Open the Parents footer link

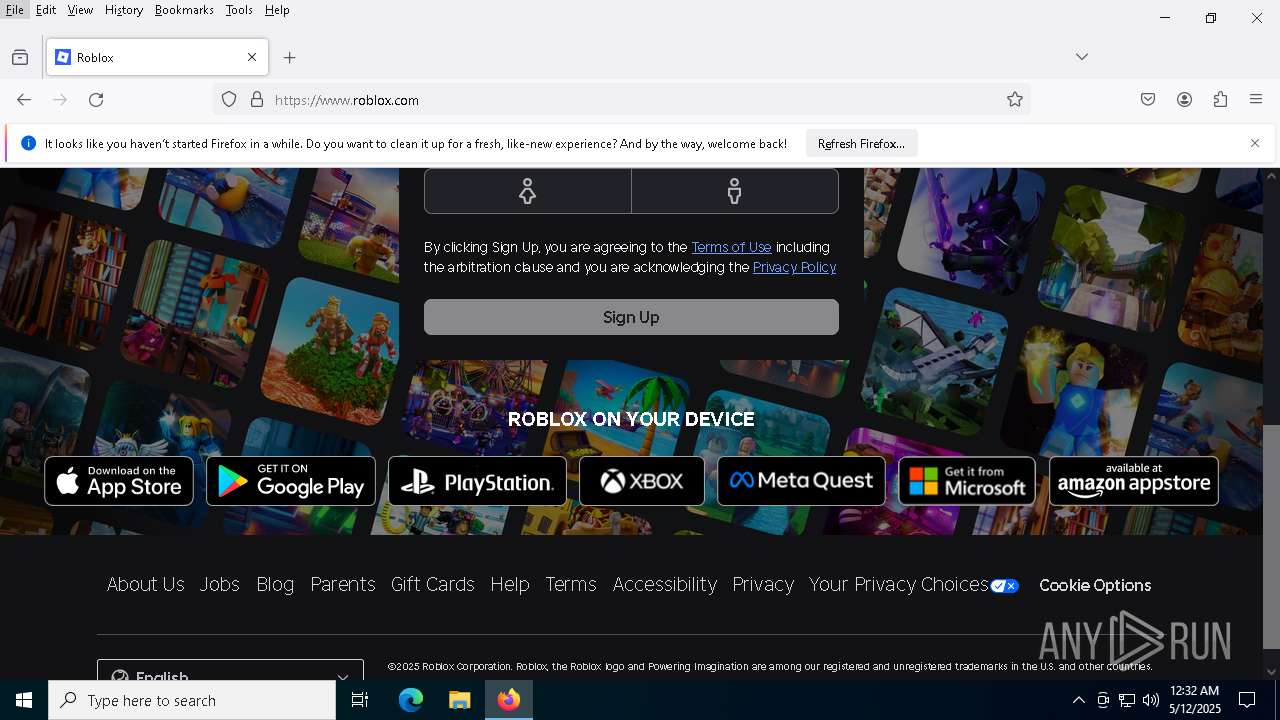(343, 585)
